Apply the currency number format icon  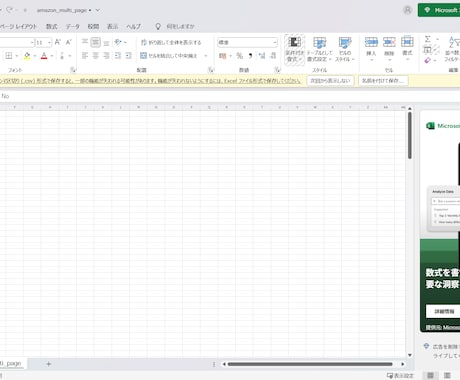click(222, 56)
